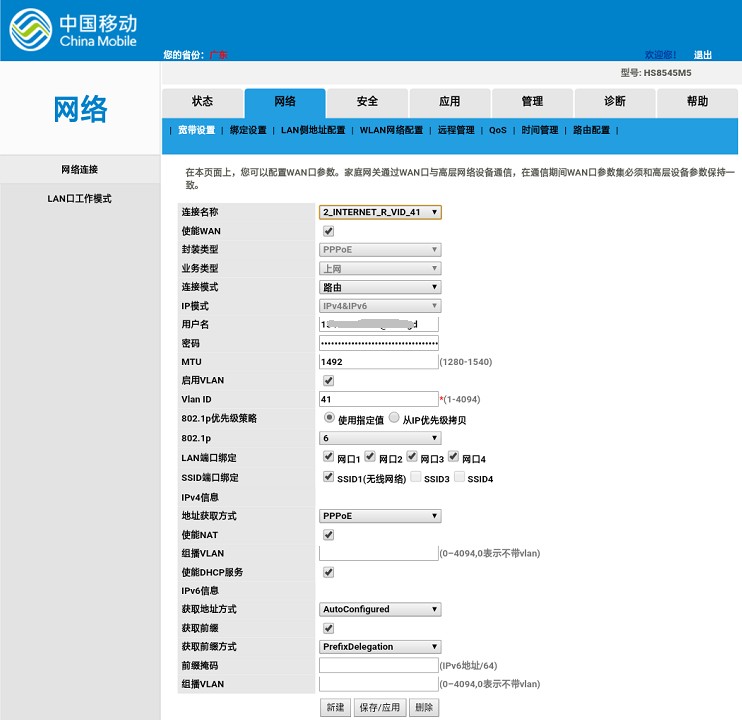742x720 pixels.
Task: Open the 应用 tab
Action: (450, 102)
